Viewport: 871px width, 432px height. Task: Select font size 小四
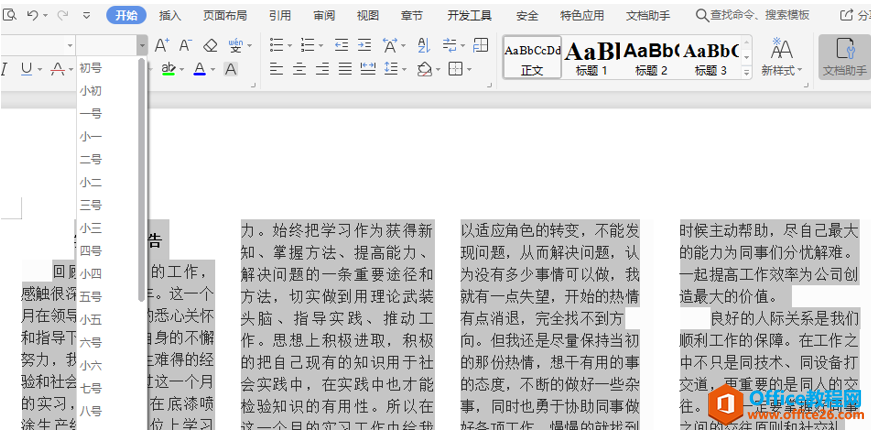coord(91,274)
